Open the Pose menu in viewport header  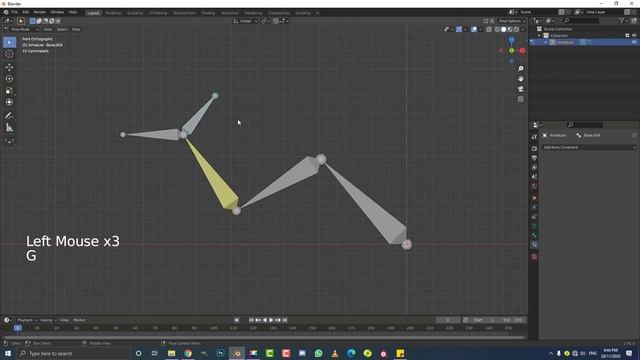[x=76, y=29]
